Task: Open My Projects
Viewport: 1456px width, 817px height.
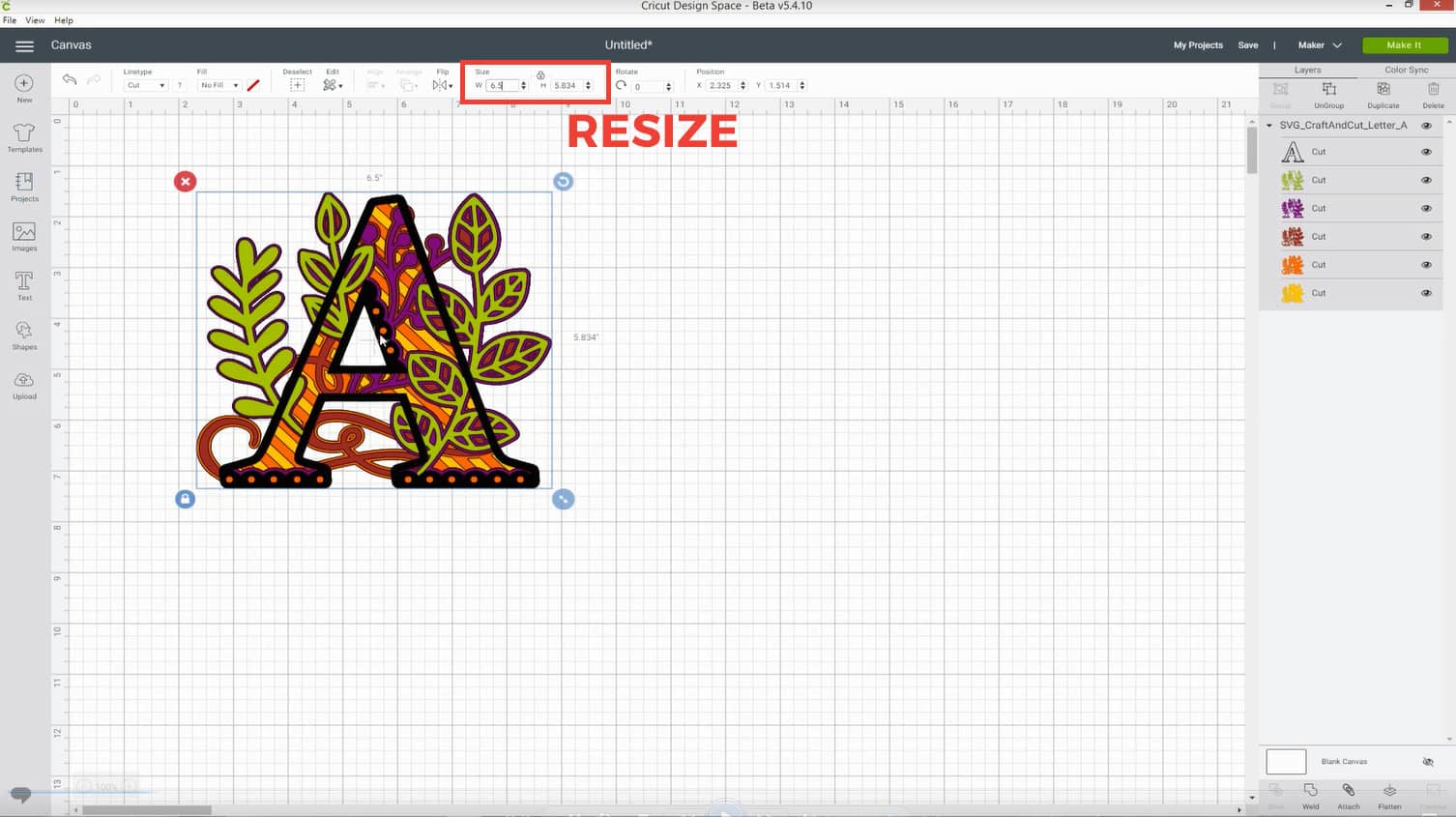Action: (x=1199, y=44)
